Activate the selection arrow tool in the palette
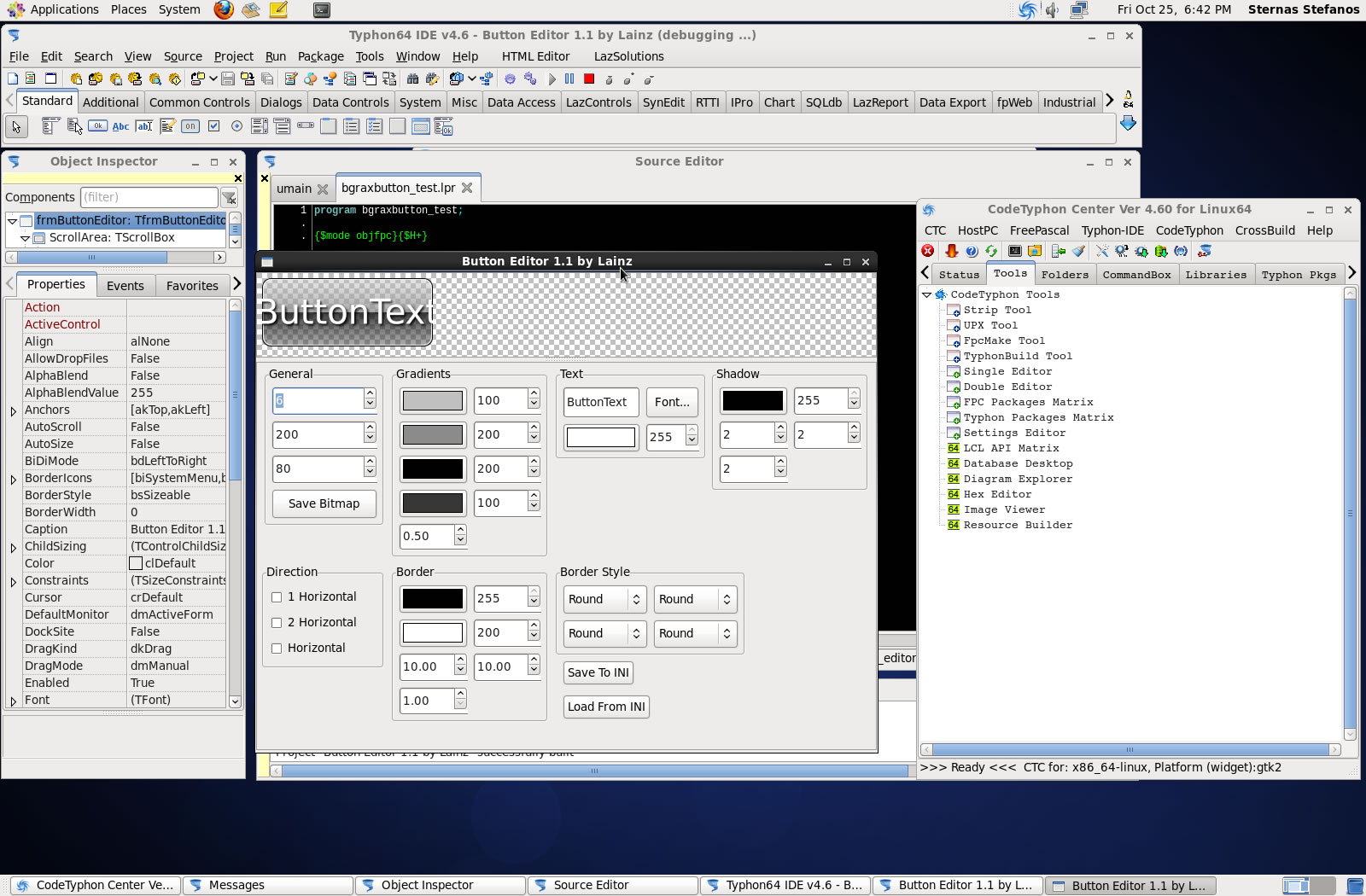This screenshot has width=1366, height=896. pos(16,127)
